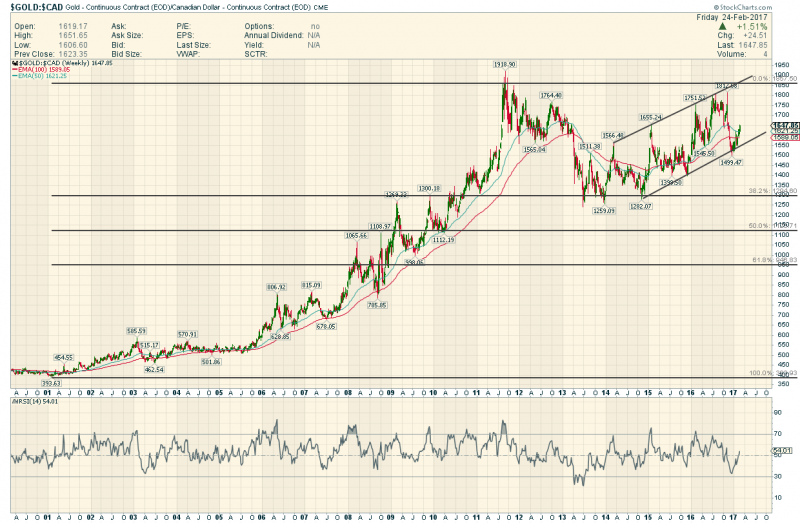Image resolution: width=800 pixels, height=523 pixels.
Task: Click the price label 454.55
Action: click(64, 358)
